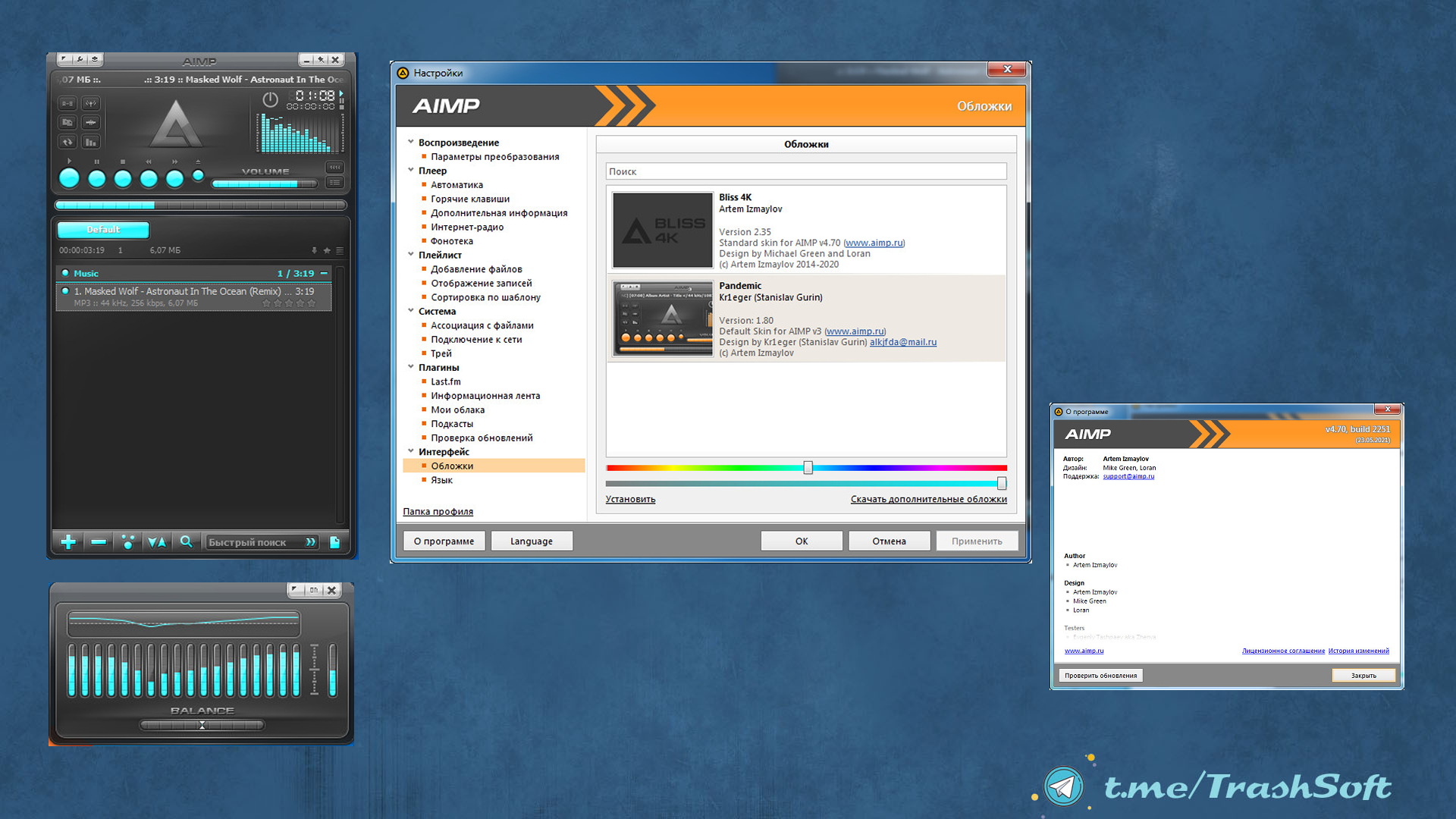Adjust the teal saturation slider below the hue bar

point(806,484)
